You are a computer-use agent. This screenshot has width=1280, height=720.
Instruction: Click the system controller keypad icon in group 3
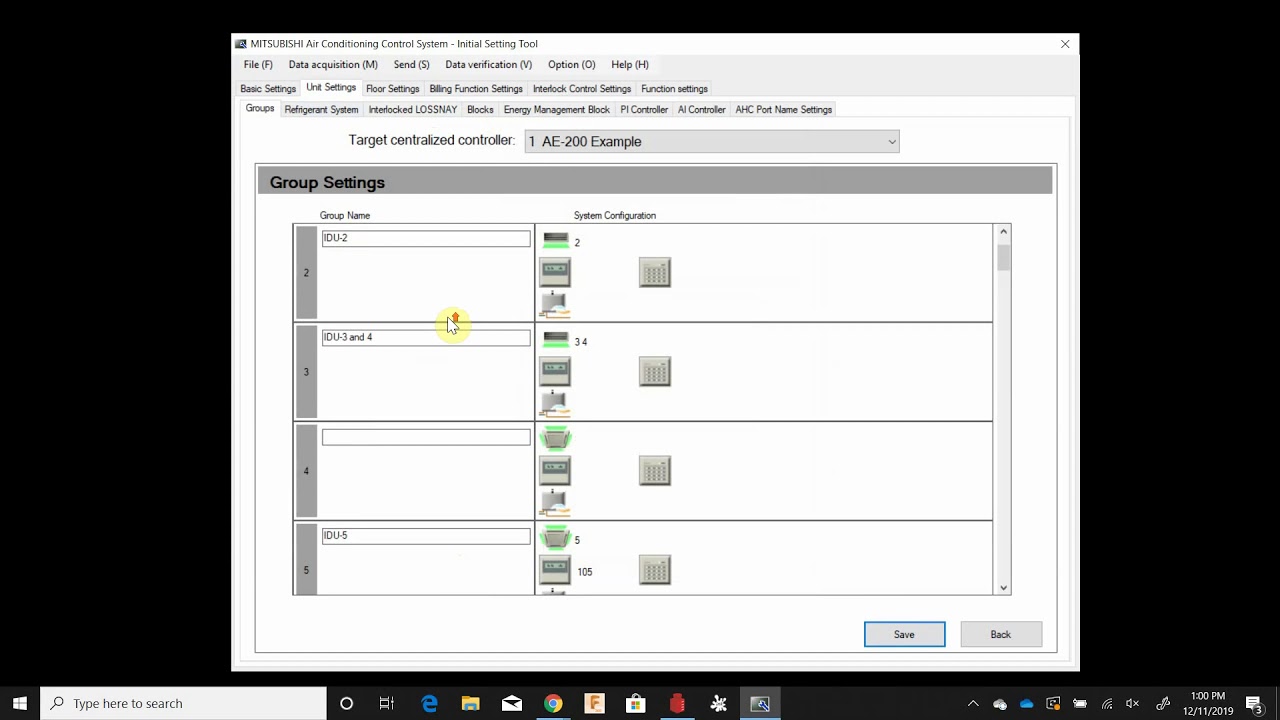point(655,371)
